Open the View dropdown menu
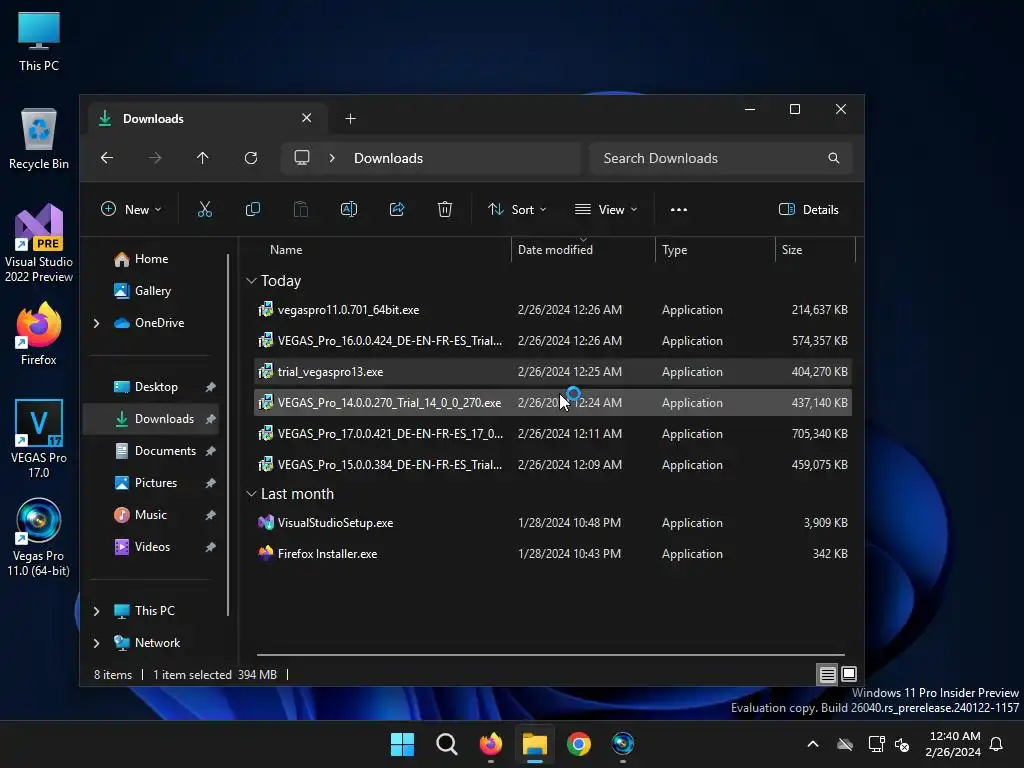This screenshot has height=768, width=1024. pos(605,210)
